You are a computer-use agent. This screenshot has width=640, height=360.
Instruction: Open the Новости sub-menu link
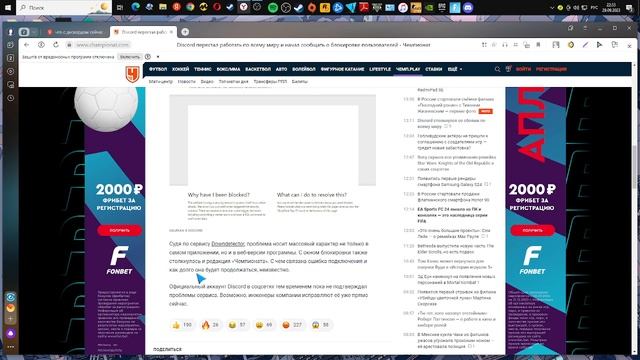(x=187, y=82)
